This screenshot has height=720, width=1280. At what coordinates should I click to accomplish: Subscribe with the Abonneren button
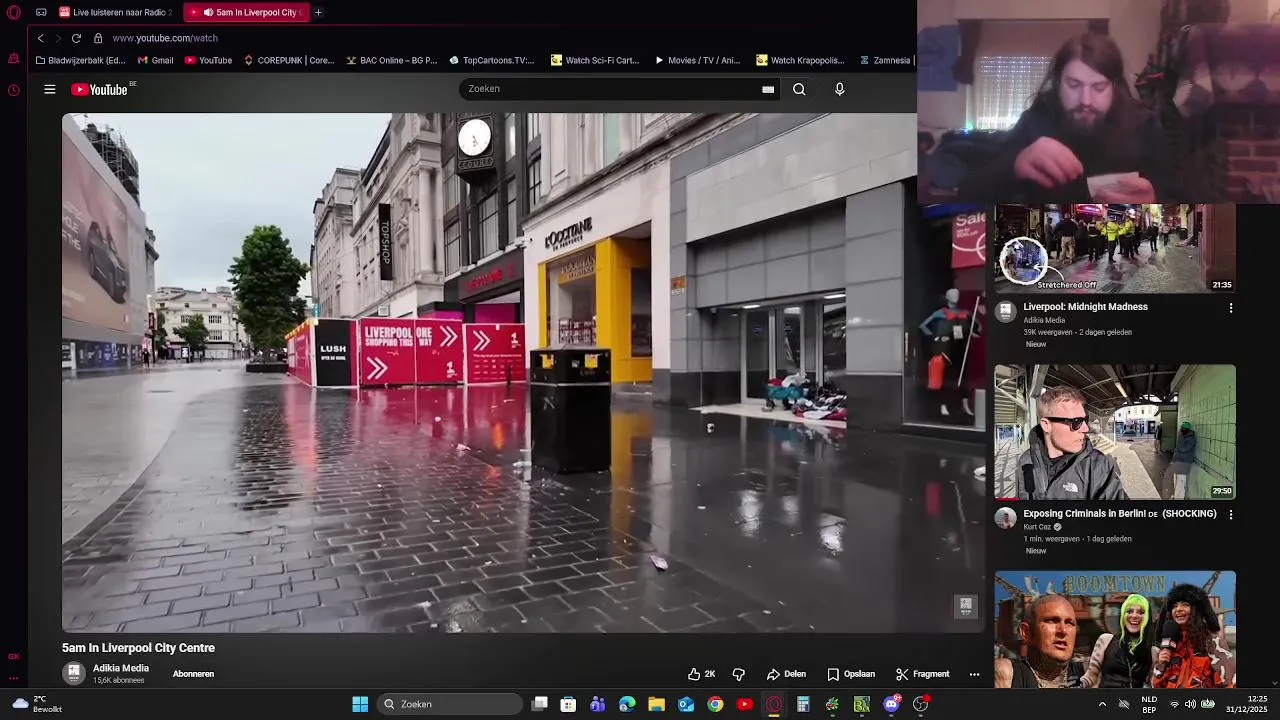coord(193,674)
